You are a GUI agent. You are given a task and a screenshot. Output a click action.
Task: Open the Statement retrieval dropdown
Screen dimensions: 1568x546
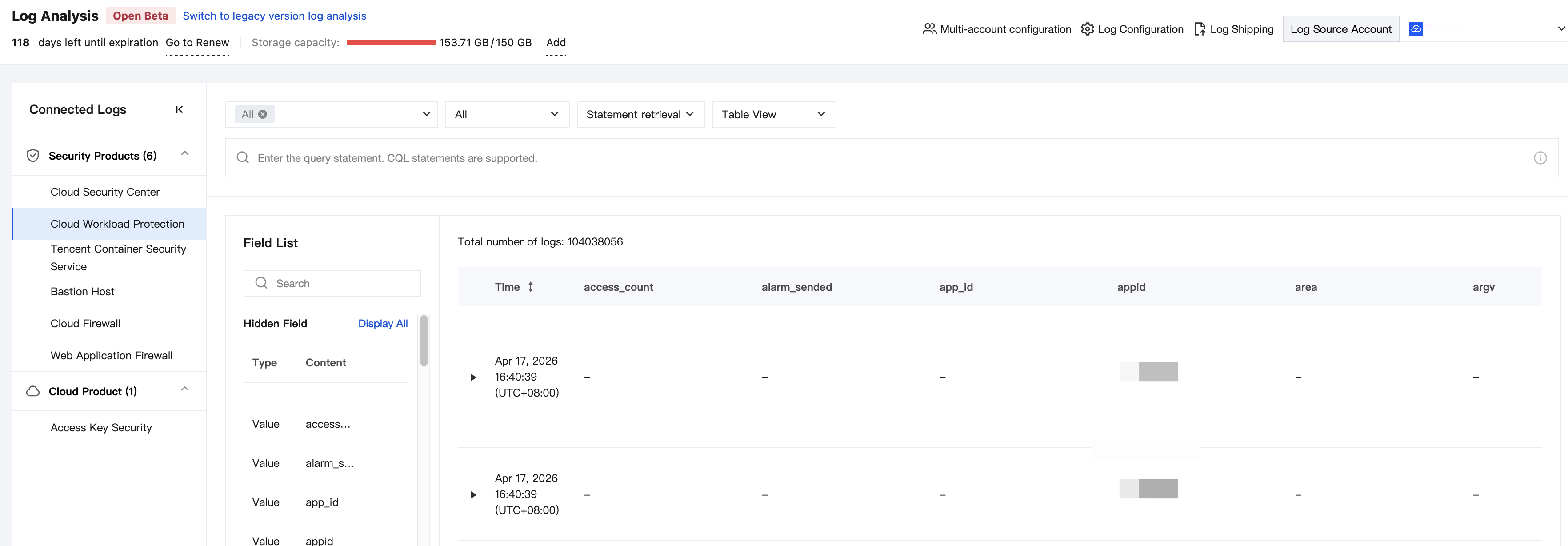[640, 114]
